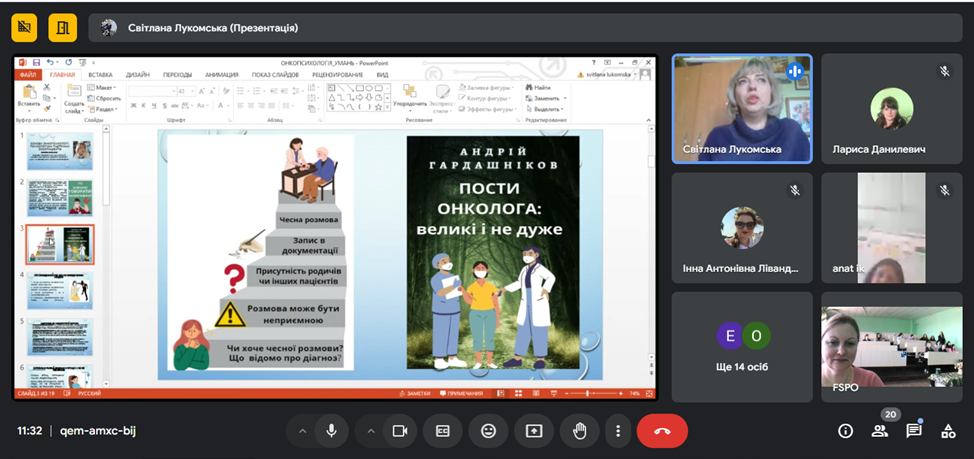Open the Контур фигуры dropdown
The width and height of the screenshot is (974, 459).
[486, 98]
